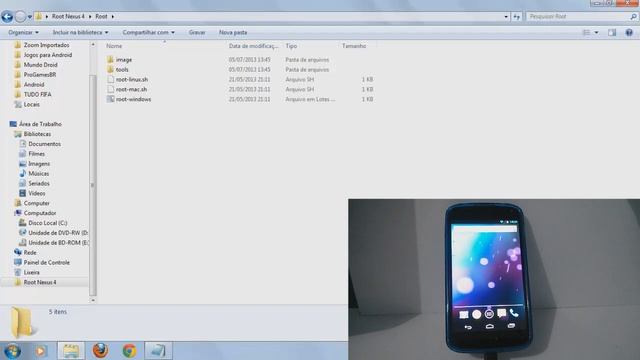Click the Gravar toolbar button

(x=197, y=32)
